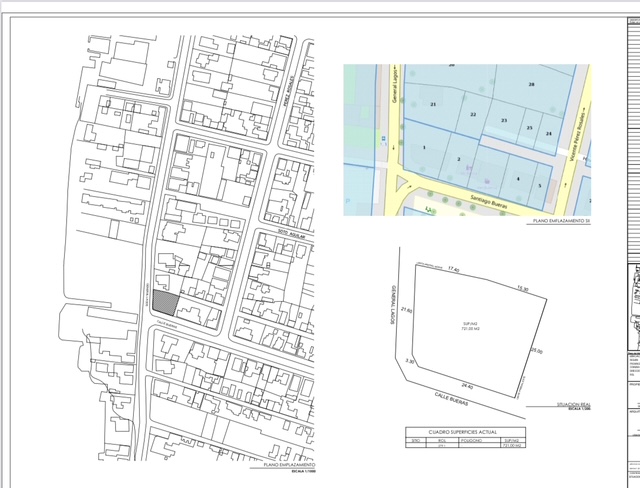The width and height of the screenshot is (640, 488).
Task: Select the 25.00 dimension text
Action: [x=537, y=351]
